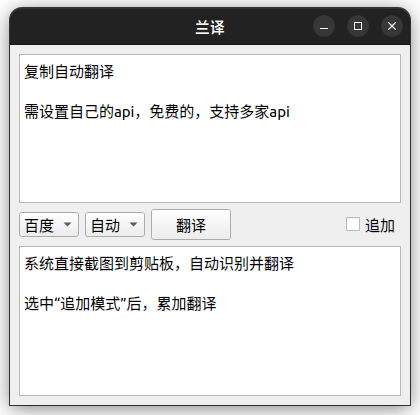Enable the 追加 checkbox
420x415 pixels.
pos(353,224)
